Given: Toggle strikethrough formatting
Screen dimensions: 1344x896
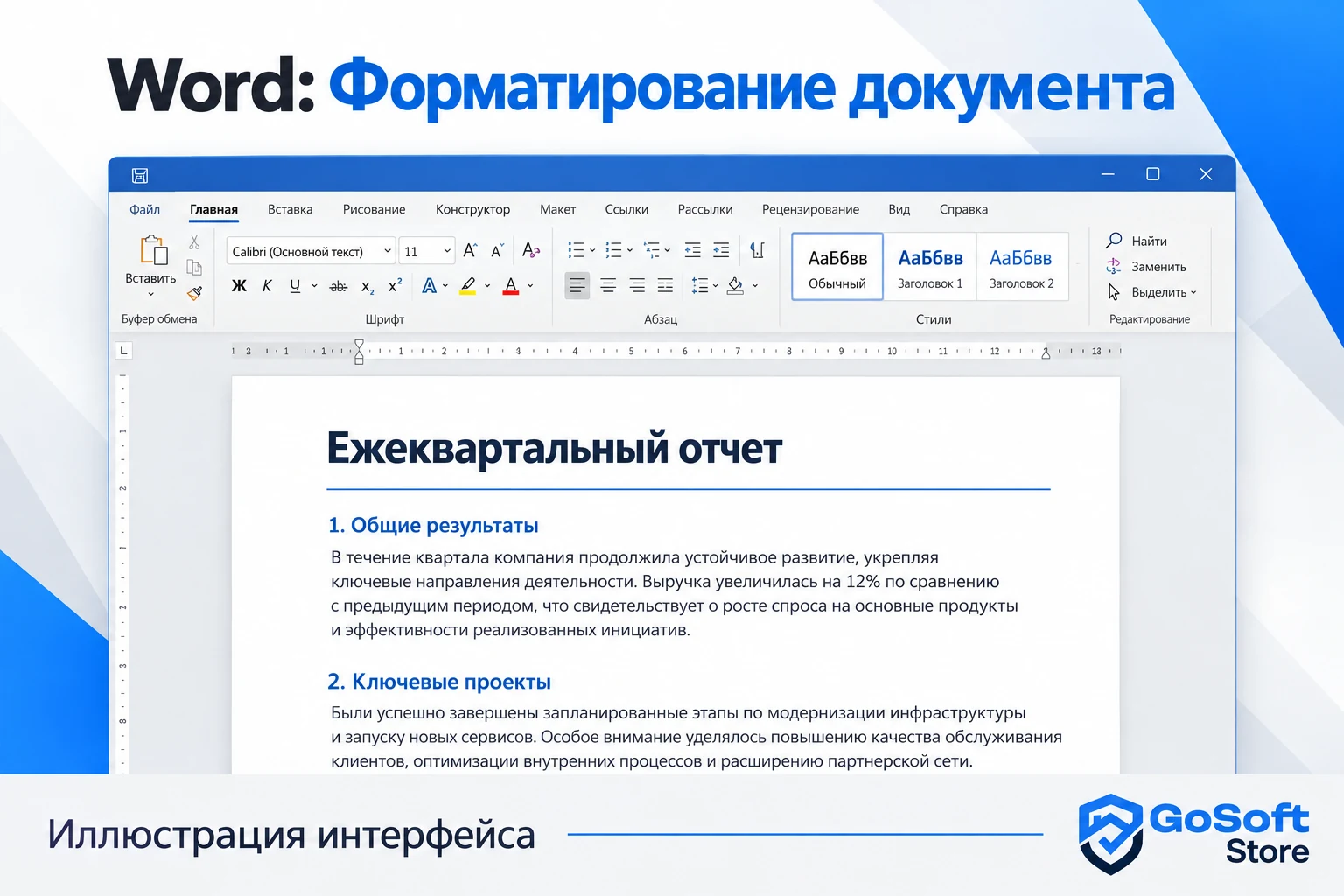Looking at the screenshot, I should 338,286.
